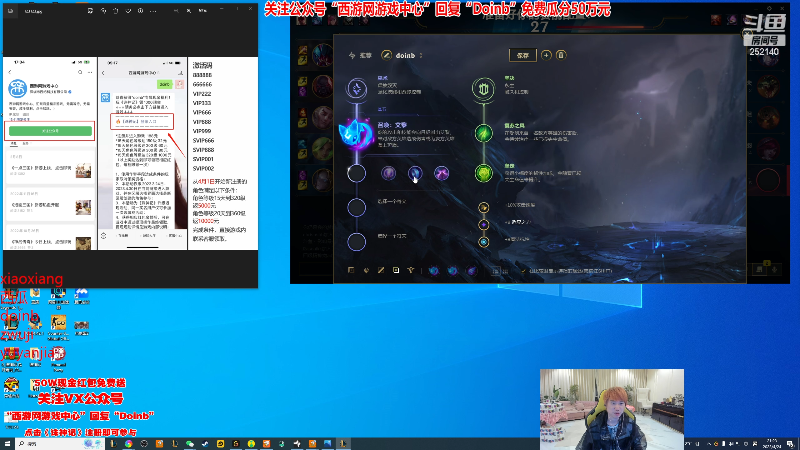This screenshot has width=800, height=450.
Task: Pick the middle blue rune option under cursor
Action: [415, 173]
